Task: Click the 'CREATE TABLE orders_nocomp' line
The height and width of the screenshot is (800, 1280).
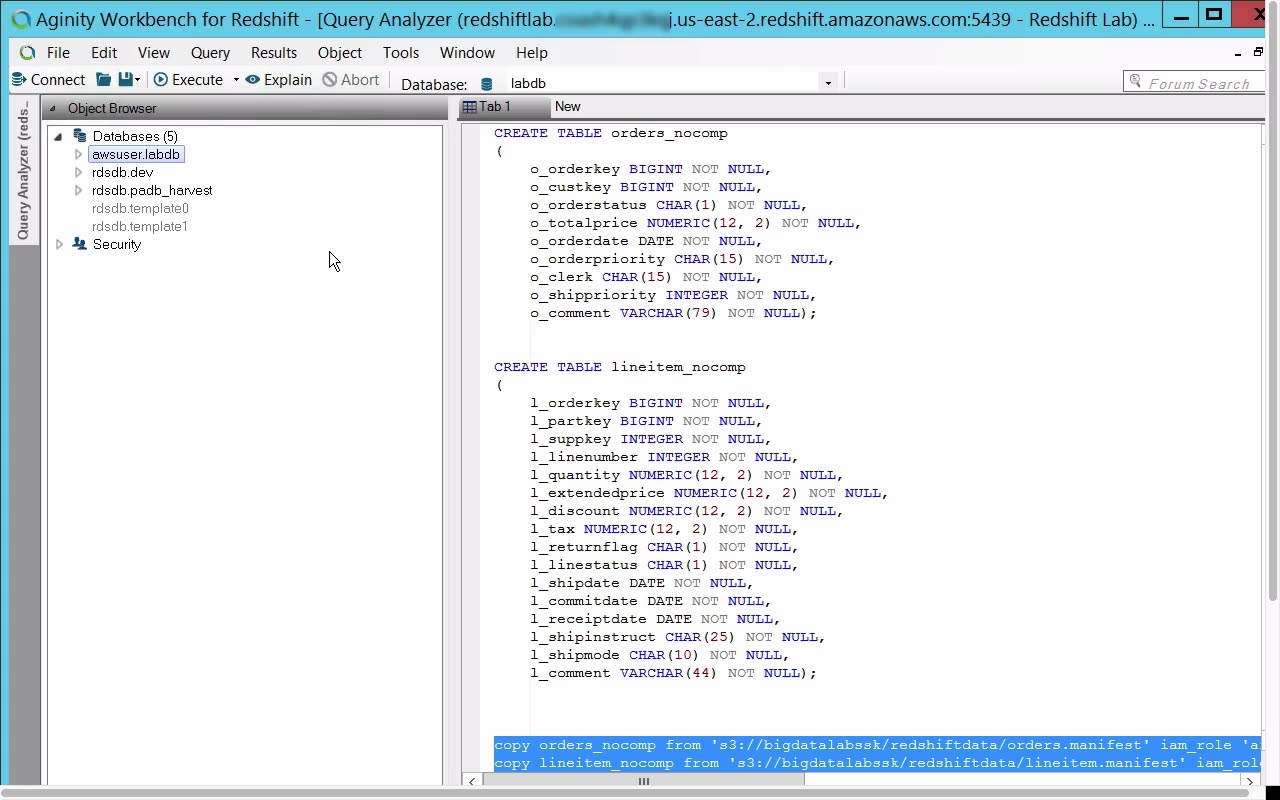Action: pyautogui.click(x=611, y=133)
